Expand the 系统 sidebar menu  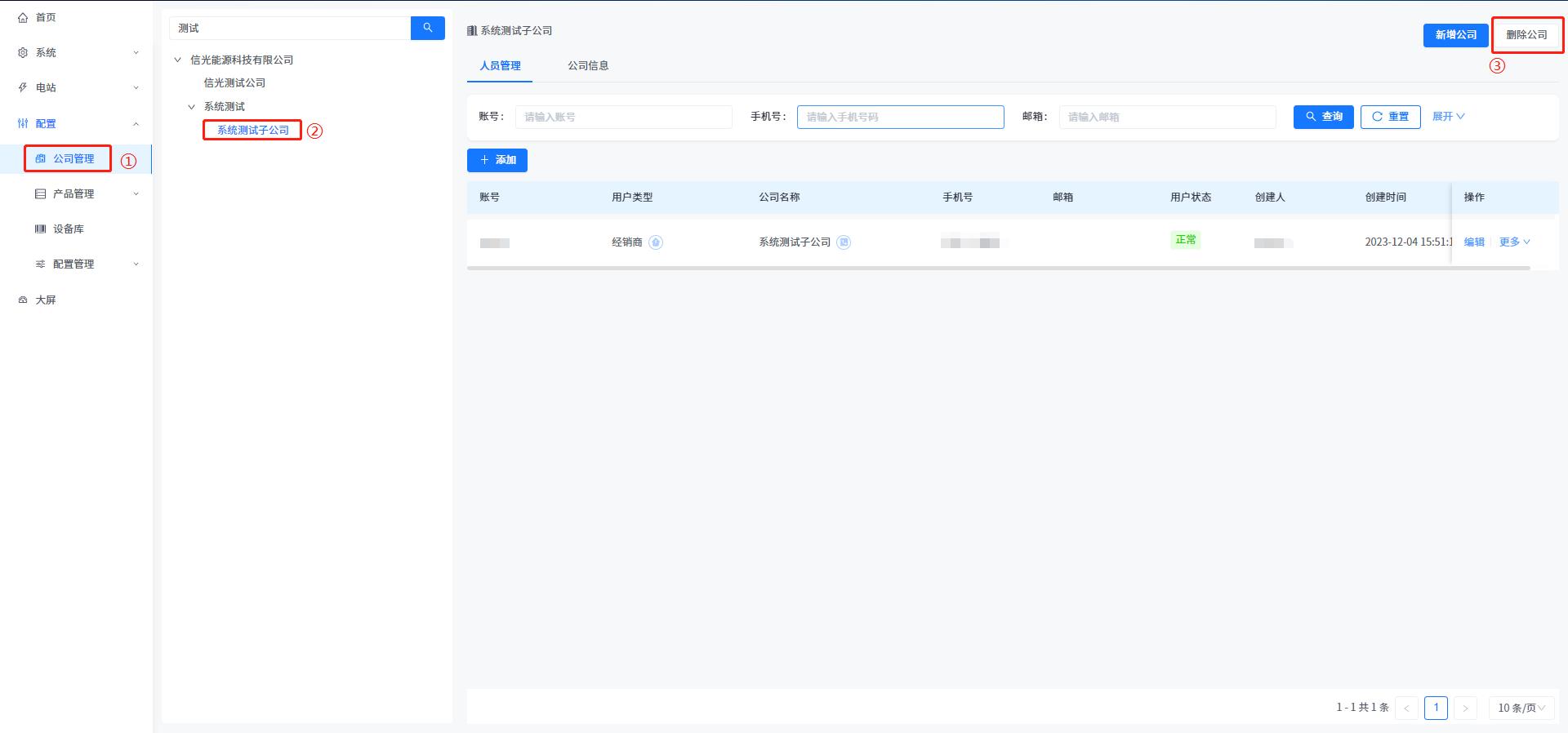coord(78,52)
